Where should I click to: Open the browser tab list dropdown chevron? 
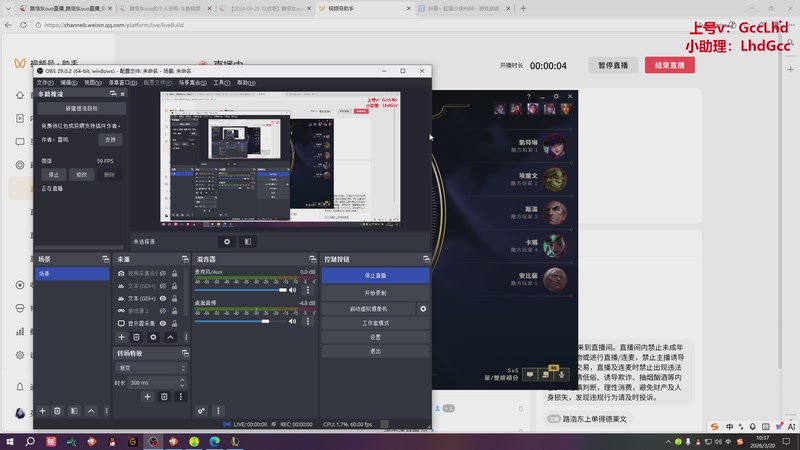[x=8, y=8]
